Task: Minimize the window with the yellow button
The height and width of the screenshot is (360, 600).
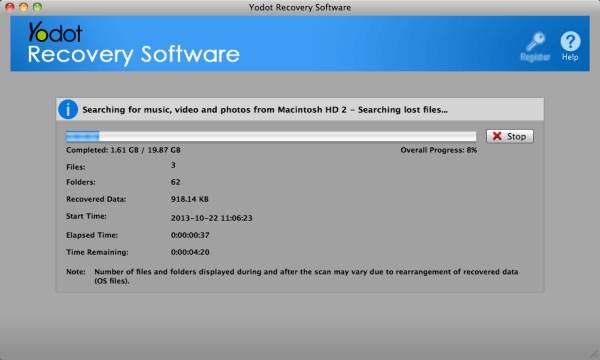Action: click(x=23, y=7)
